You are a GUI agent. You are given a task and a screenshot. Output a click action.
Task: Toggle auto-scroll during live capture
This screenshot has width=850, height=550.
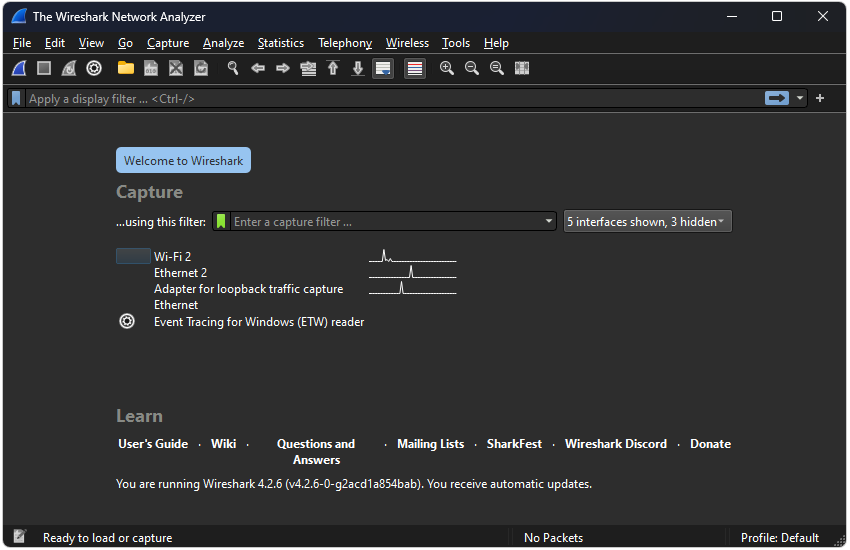pos(383,68)
